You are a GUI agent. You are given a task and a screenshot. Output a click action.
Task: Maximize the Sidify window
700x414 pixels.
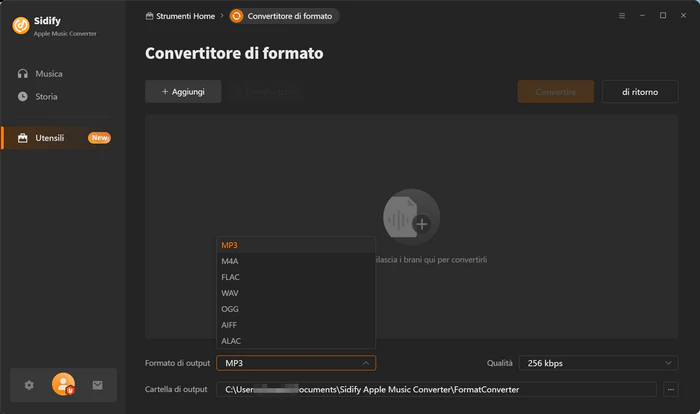pos(663,16)
